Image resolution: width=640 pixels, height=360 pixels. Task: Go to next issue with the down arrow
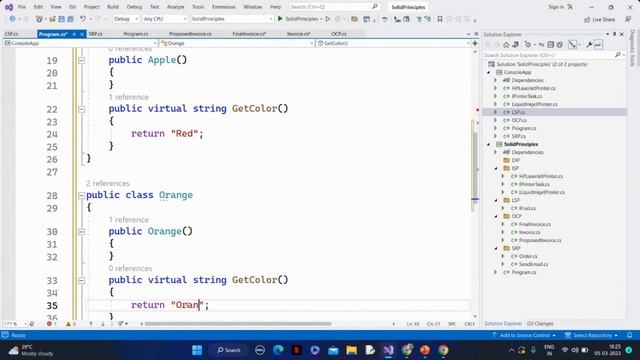coord(103,324)
